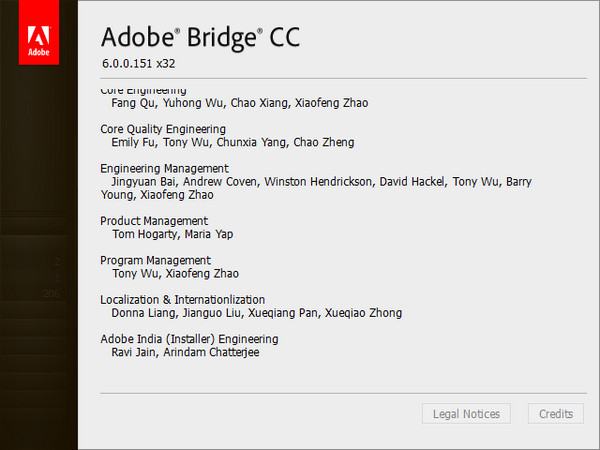Viewport: 600px width, 450px height.
Task: Select the Product Management heading
Action: tap(154, 221)
